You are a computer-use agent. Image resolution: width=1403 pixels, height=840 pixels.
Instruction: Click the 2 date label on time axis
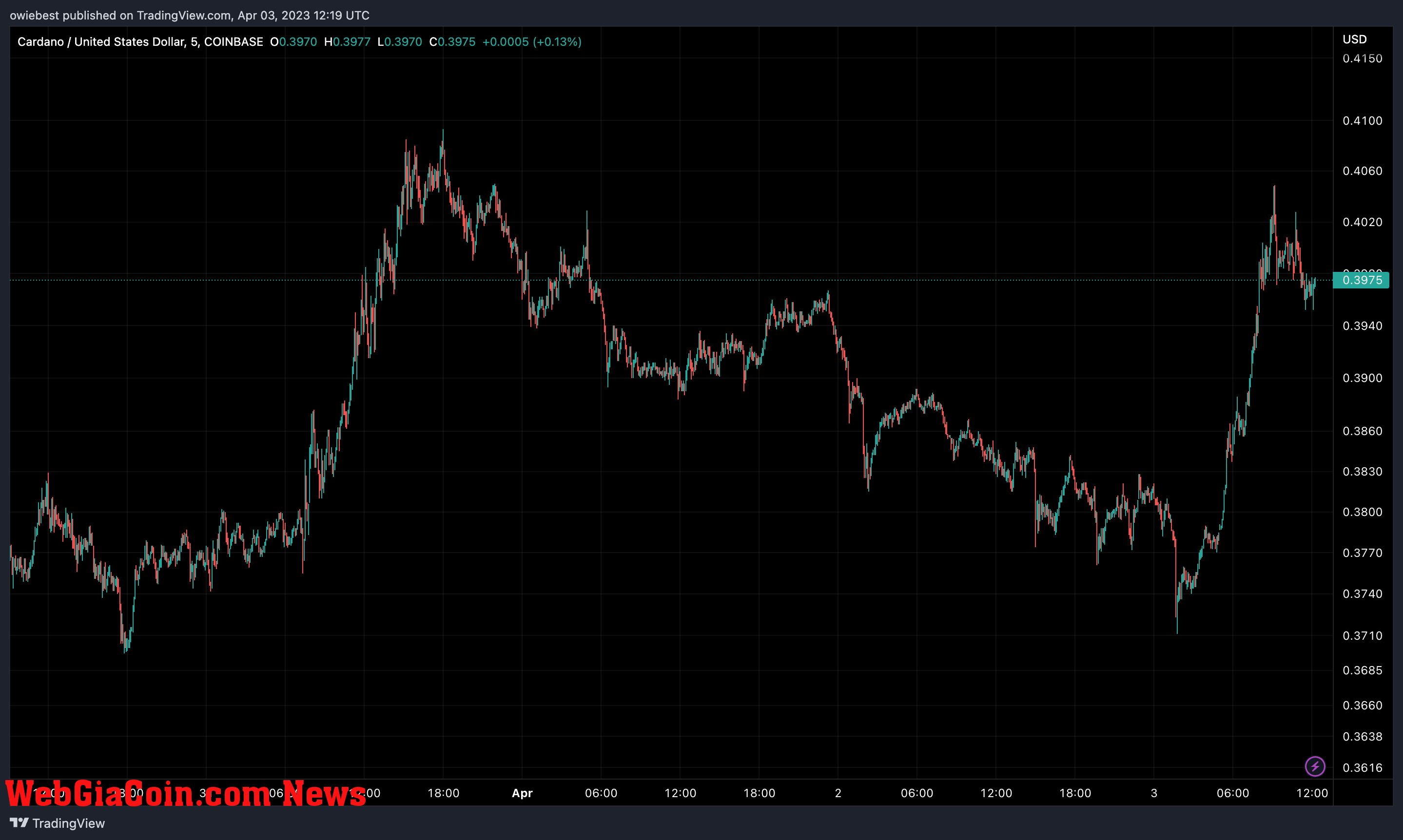[838, 793]
